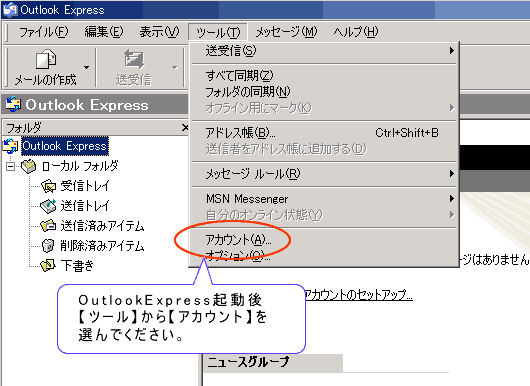Viewport: 530px width, 386px height.
Task: Open the dropdown arrow beside メールの作成
Action: pyautogui.click(x=87, y=67)
